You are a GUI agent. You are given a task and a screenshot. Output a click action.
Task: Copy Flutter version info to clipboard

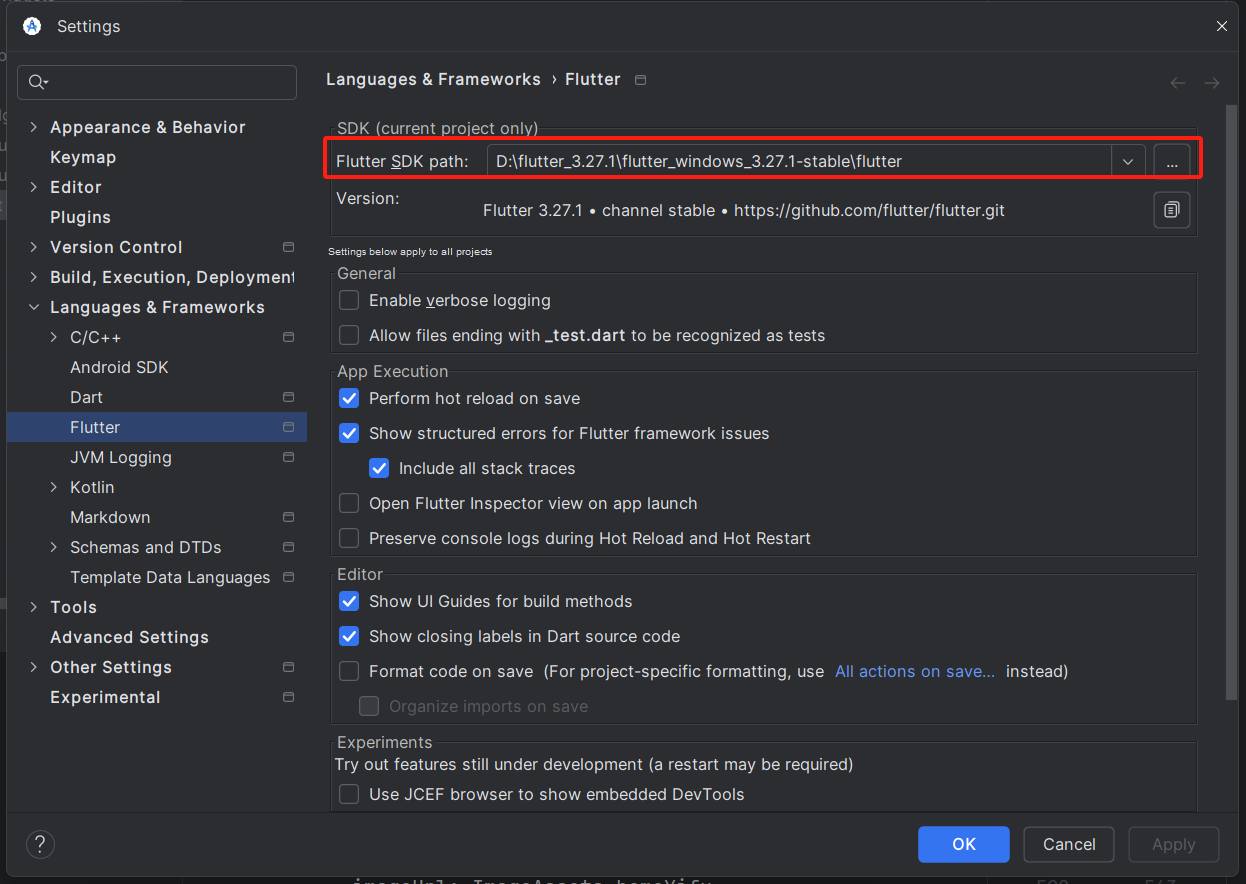pyautogui.click(x=1171, y=210)
